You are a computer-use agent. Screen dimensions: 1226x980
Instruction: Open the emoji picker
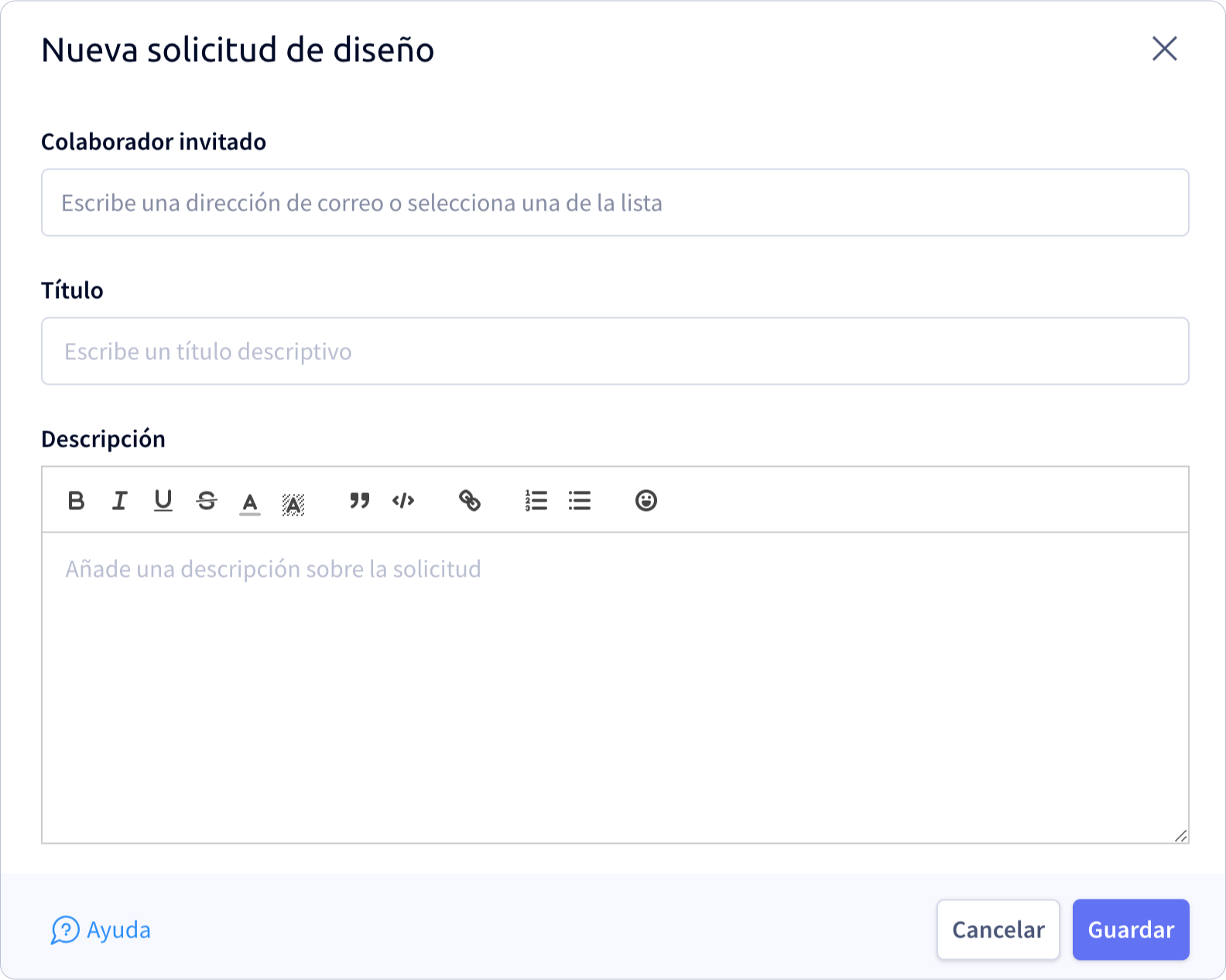tap(646, 501)
